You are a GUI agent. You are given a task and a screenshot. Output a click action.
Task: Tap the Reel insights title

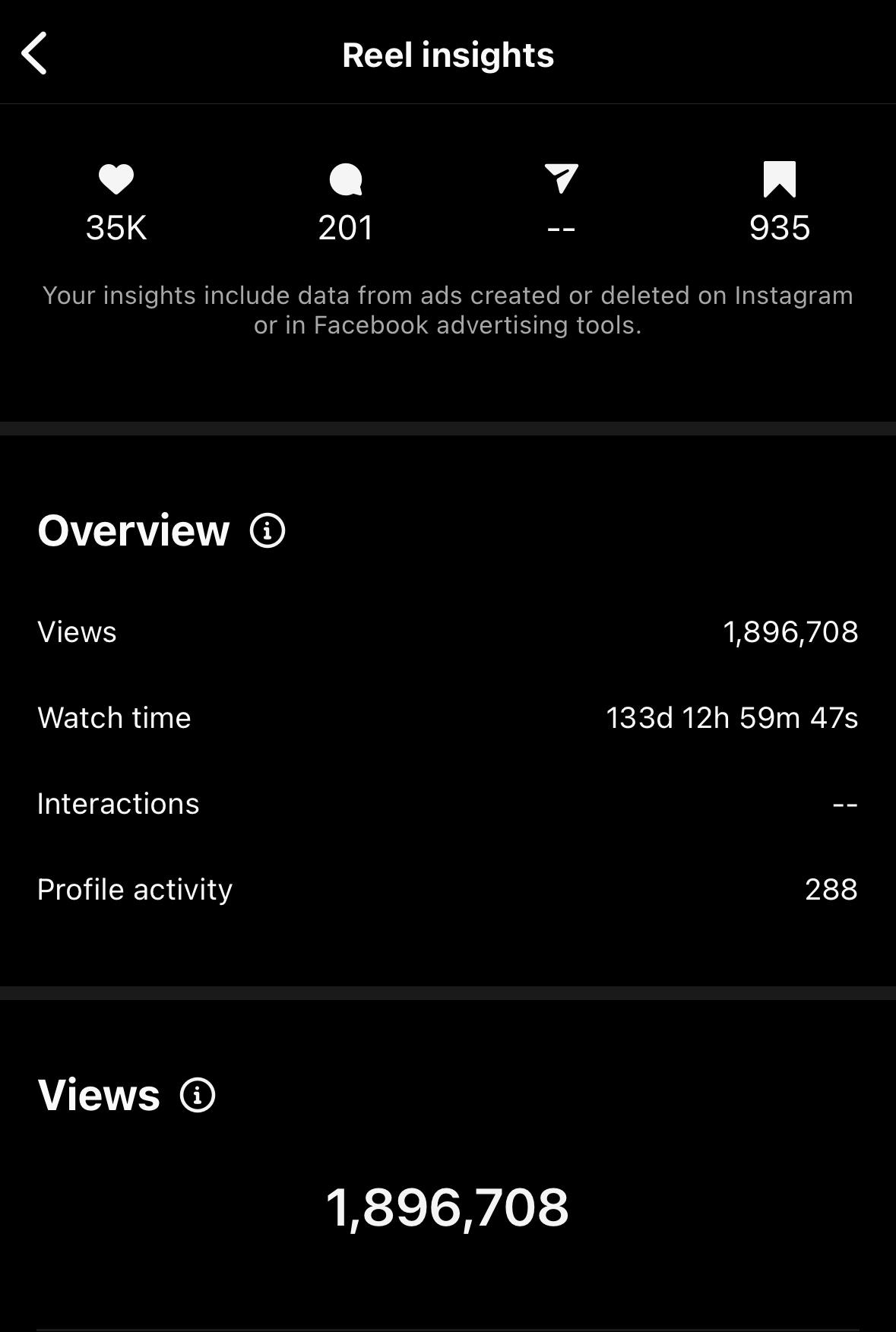coord(448,55)
